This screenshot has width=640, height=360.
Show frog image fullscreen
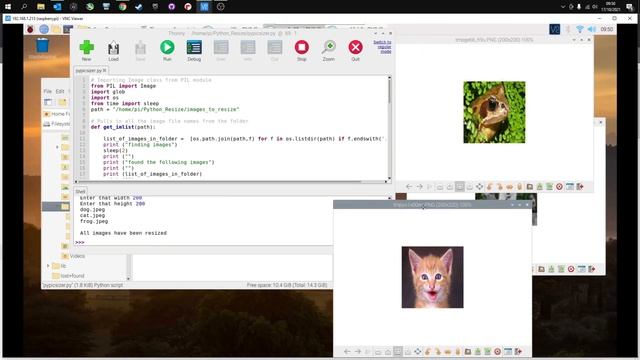479,187
